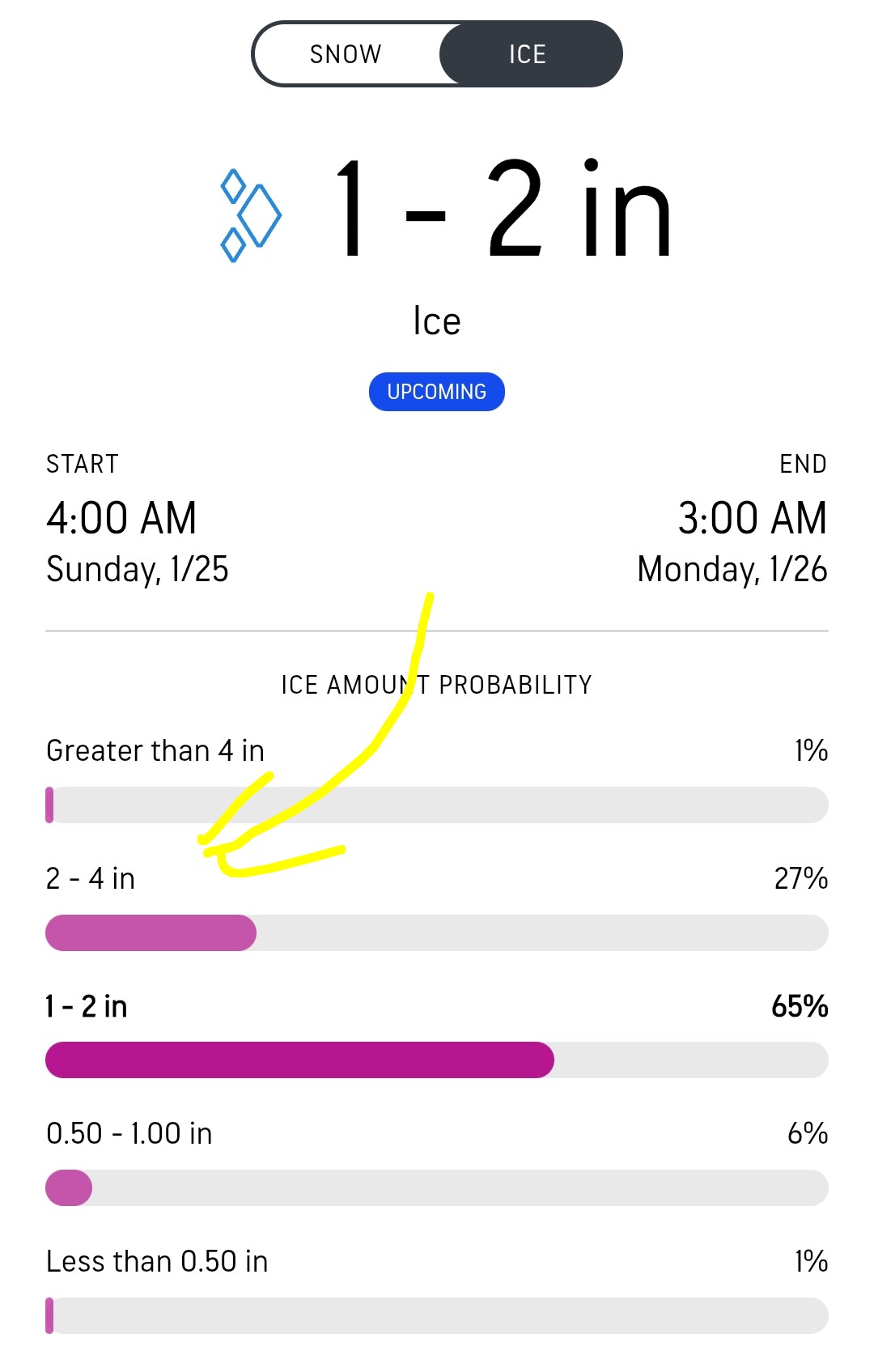Screen dimensions: 874x1372
Task: Click the 1 - 2 in headline amount
Action: [503, 210]
